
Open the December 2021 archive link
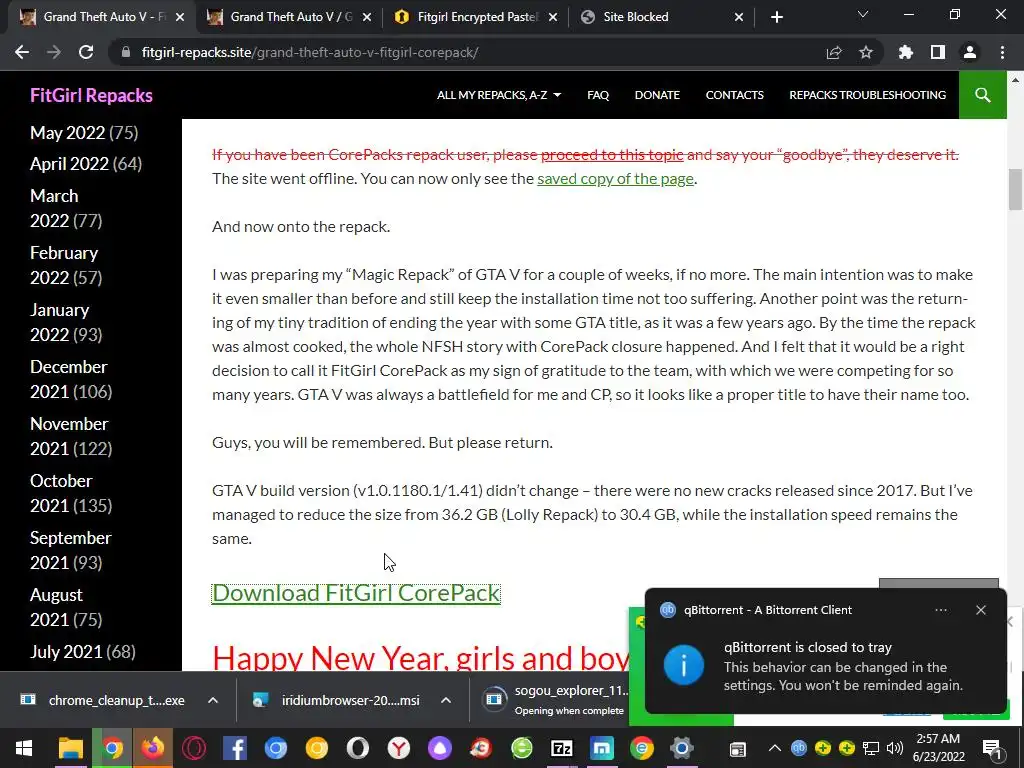(69, 379)
